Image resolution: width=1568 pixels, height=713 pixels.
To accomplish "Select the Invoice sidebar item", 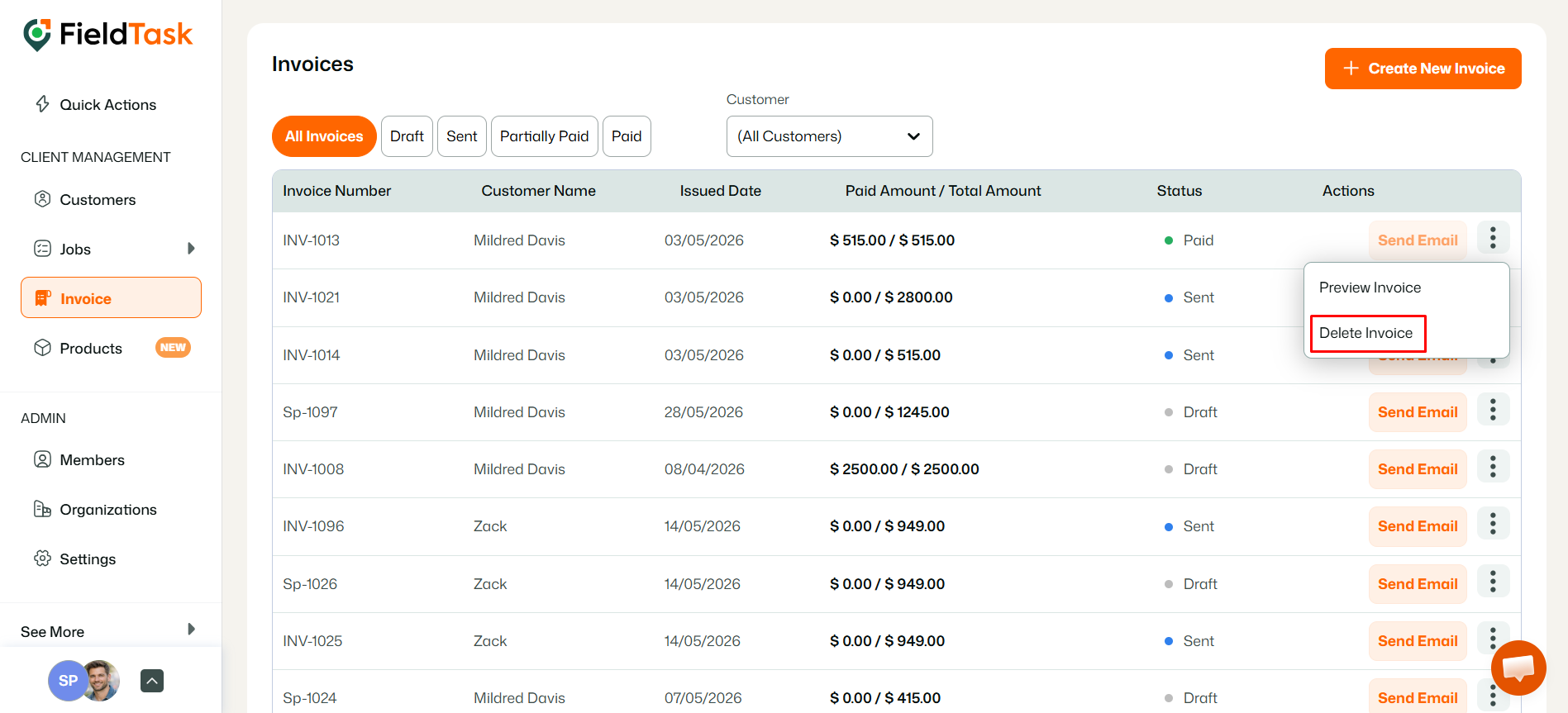I will coord(111,298).
